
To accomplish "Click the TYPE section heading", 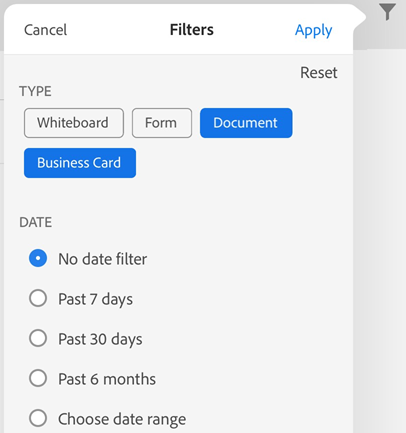I will [x=35, y=91].
